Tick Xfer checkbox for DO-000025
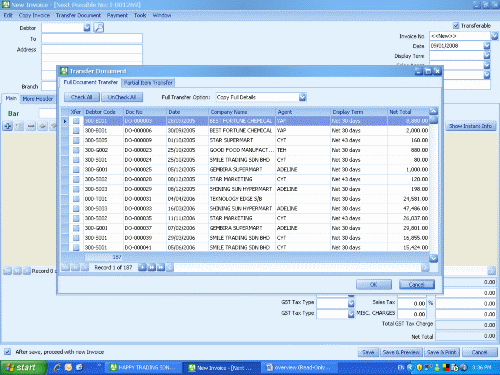 click(76, 170)
